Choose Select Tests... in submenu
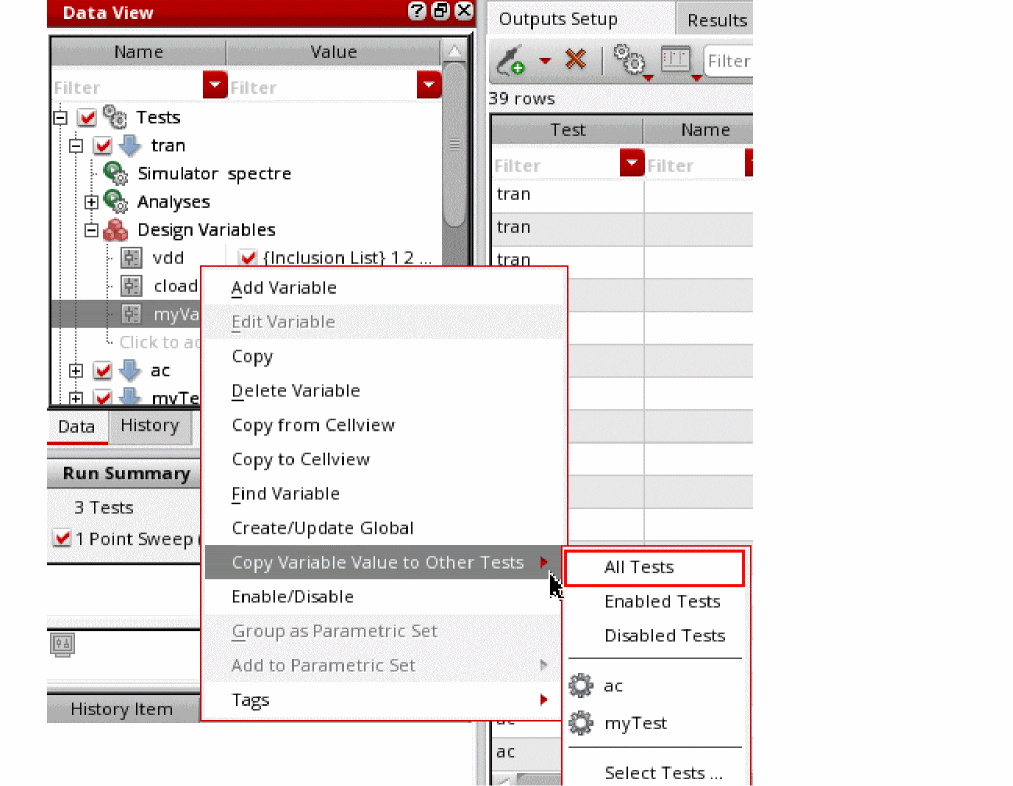This screenshot has width=1013, height=786. tap(654, 772)
